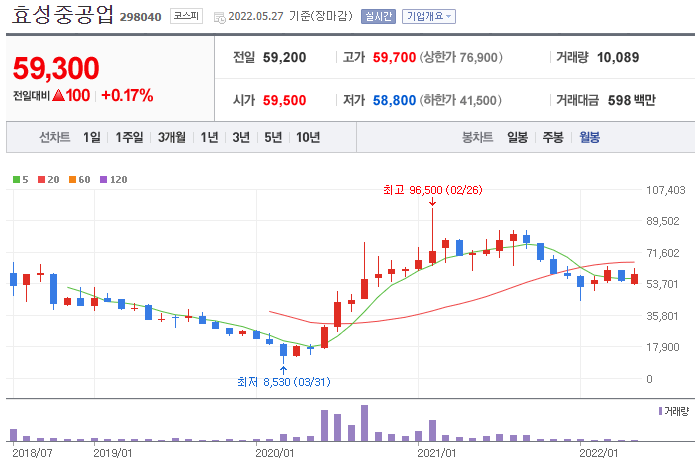695x464 pixels.
Task: Select the 3개월 line chart tab
Action: pos(172,137)
